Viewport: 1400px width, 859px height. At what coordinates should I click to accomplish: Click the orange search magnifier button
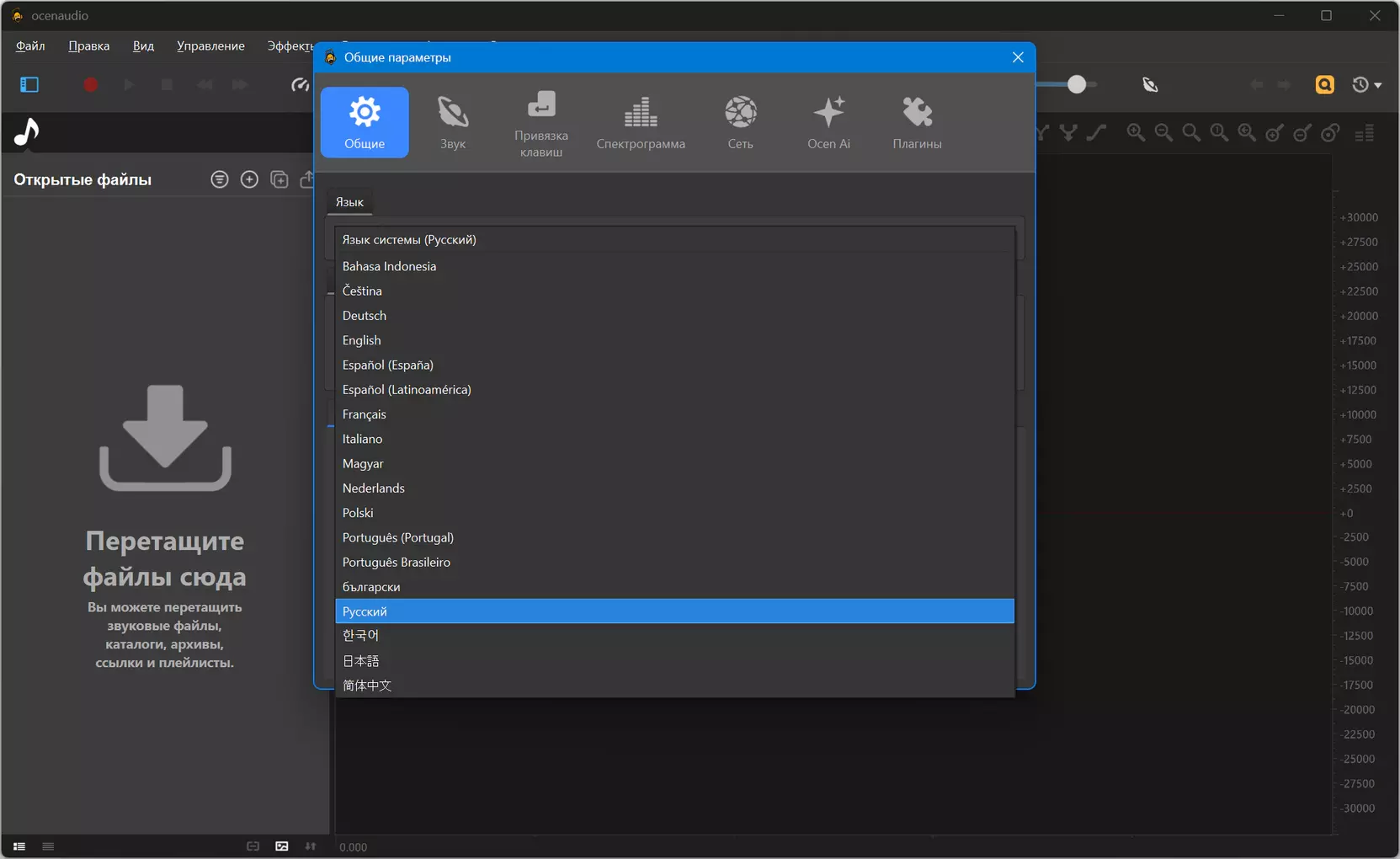click(x=1324, y=84)
